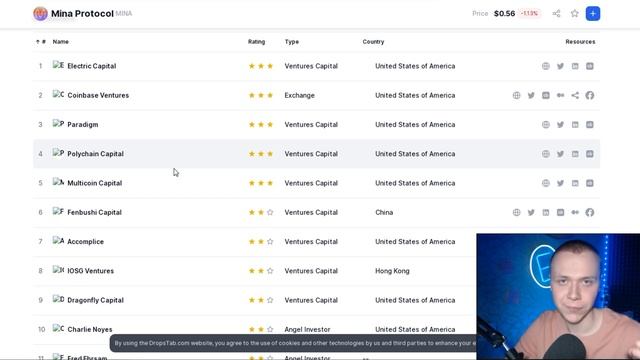Open Polychain Capital Crunchbase icon
The image size is (640, 360).
(590, 154)
